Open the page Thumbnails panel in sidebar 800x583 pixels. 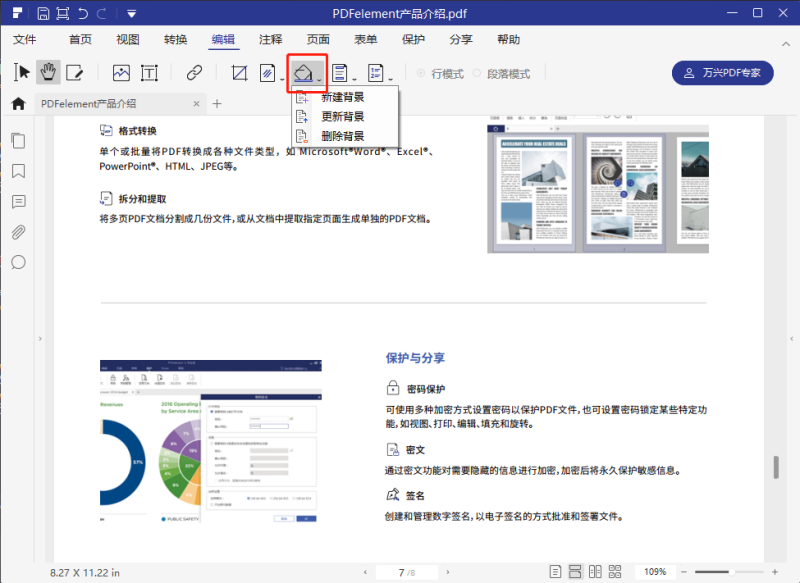(18, 141)
